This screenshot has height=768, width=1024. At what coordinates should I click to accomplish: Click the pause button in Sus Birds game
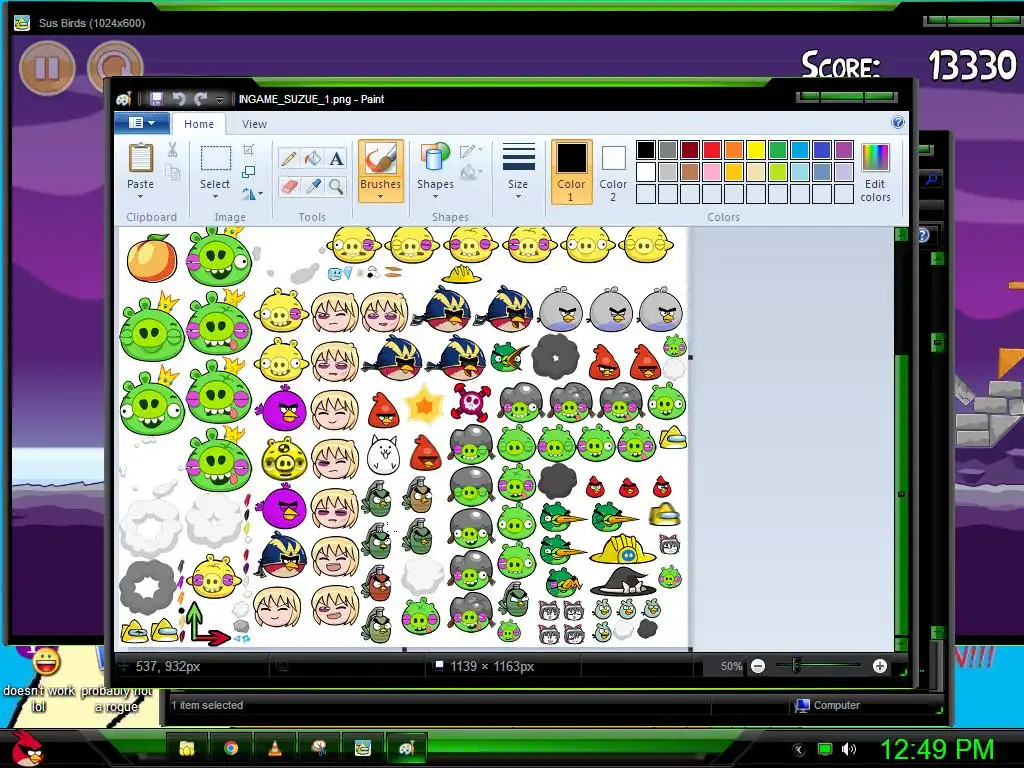pos(46,67)
